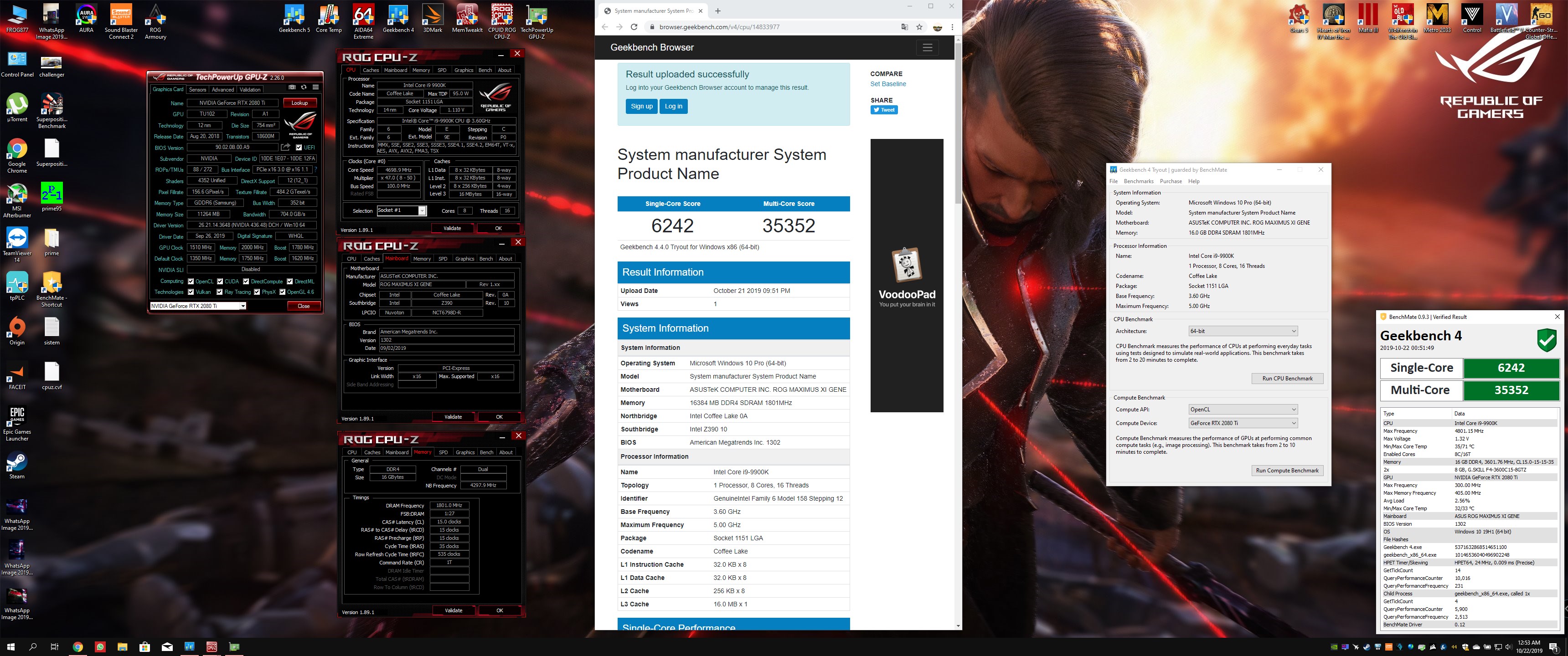Take a GPU-Z screenshot with camera icon
1568x656 pixels.
[292, 87]
